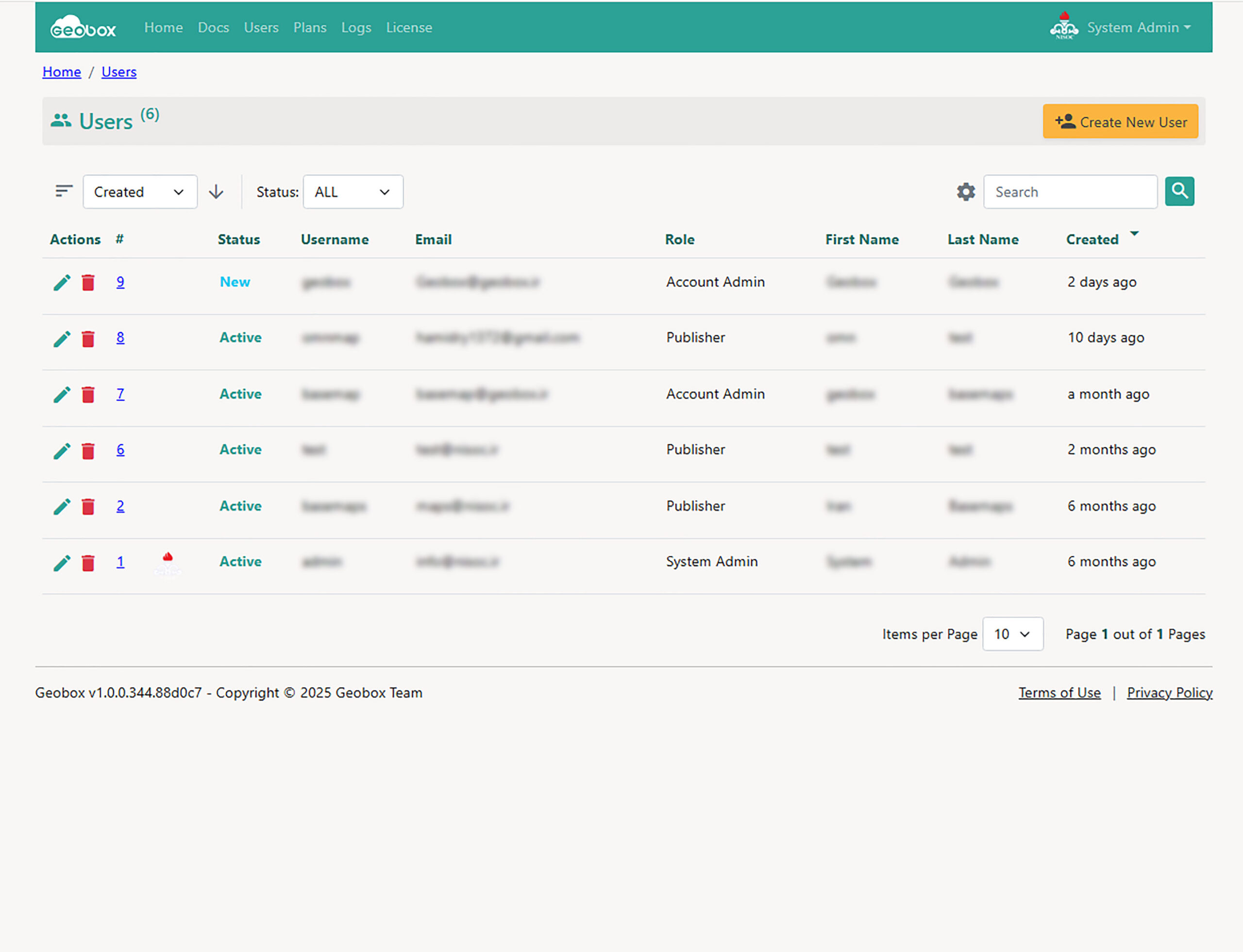Click the green search magnifier button
The image size is (1243, 952).
(1179, 192)
